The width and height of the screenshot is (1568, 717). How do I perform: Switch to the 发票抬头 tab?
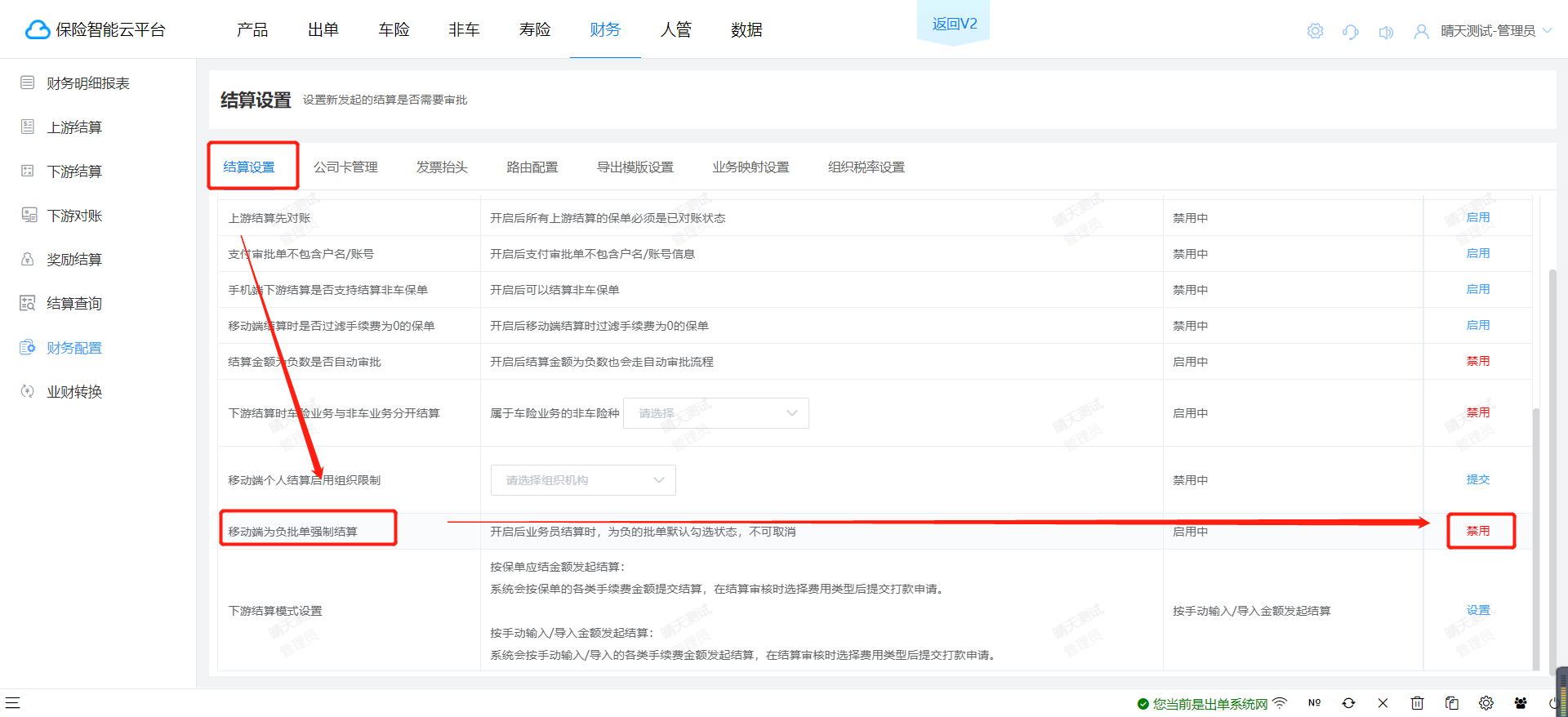(442, 167)
